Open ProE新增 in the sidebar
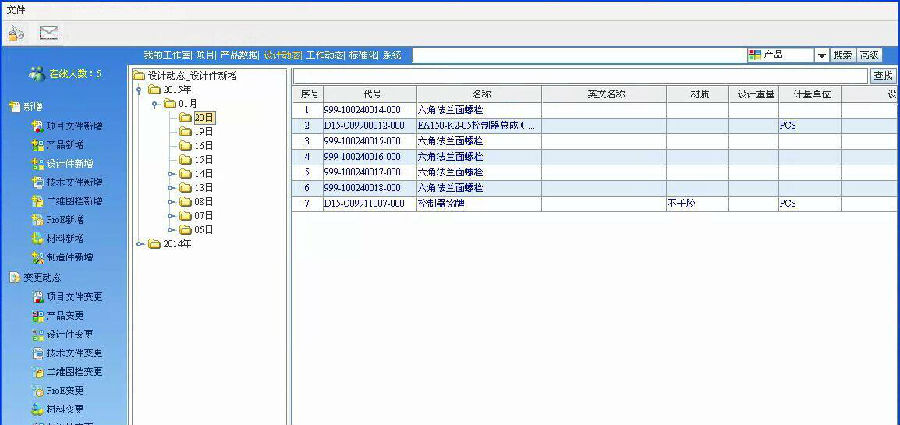The height and width of the screenshot is (425, 900). click(x=59, y=219)
